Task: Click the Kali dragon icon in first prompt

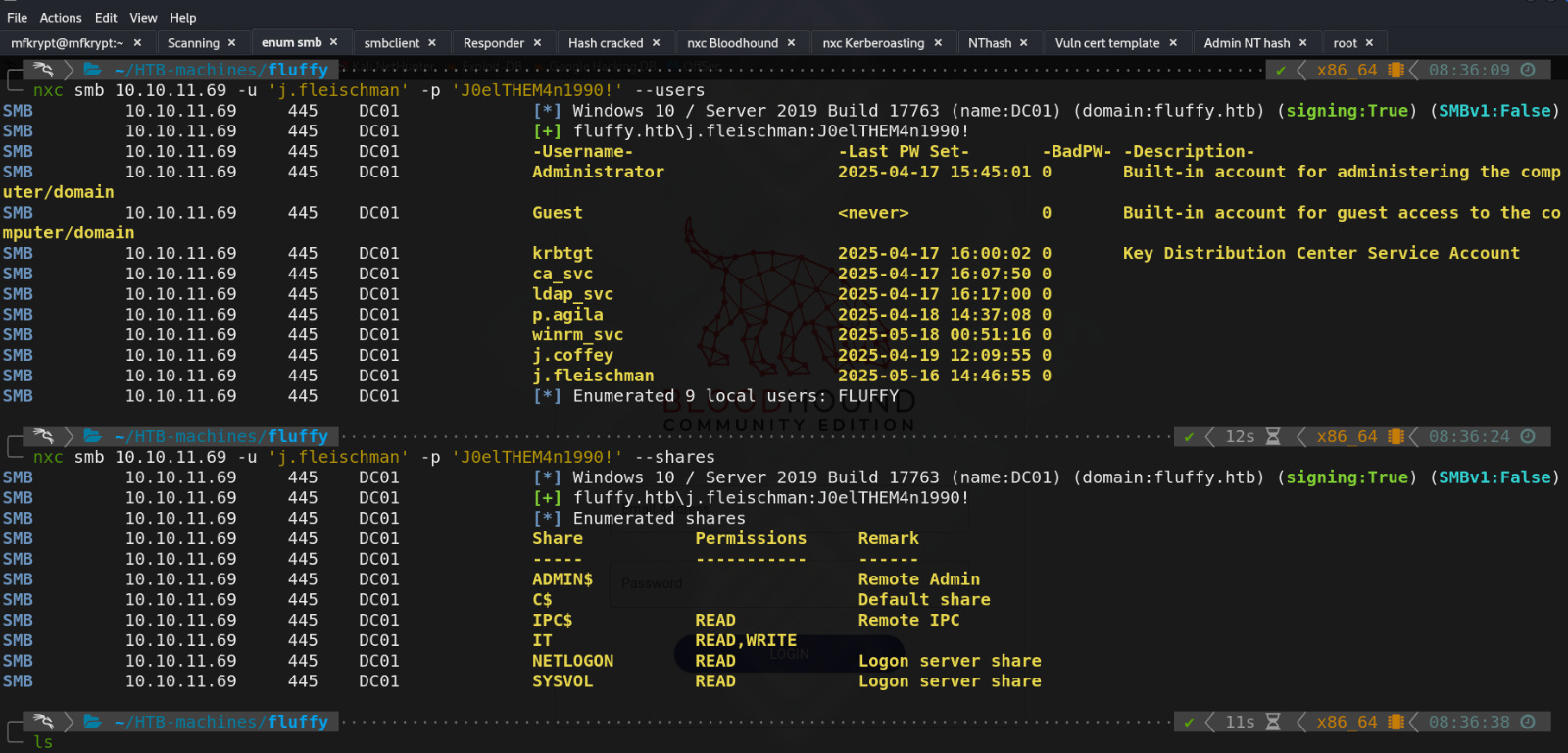Action: point(43,70)
